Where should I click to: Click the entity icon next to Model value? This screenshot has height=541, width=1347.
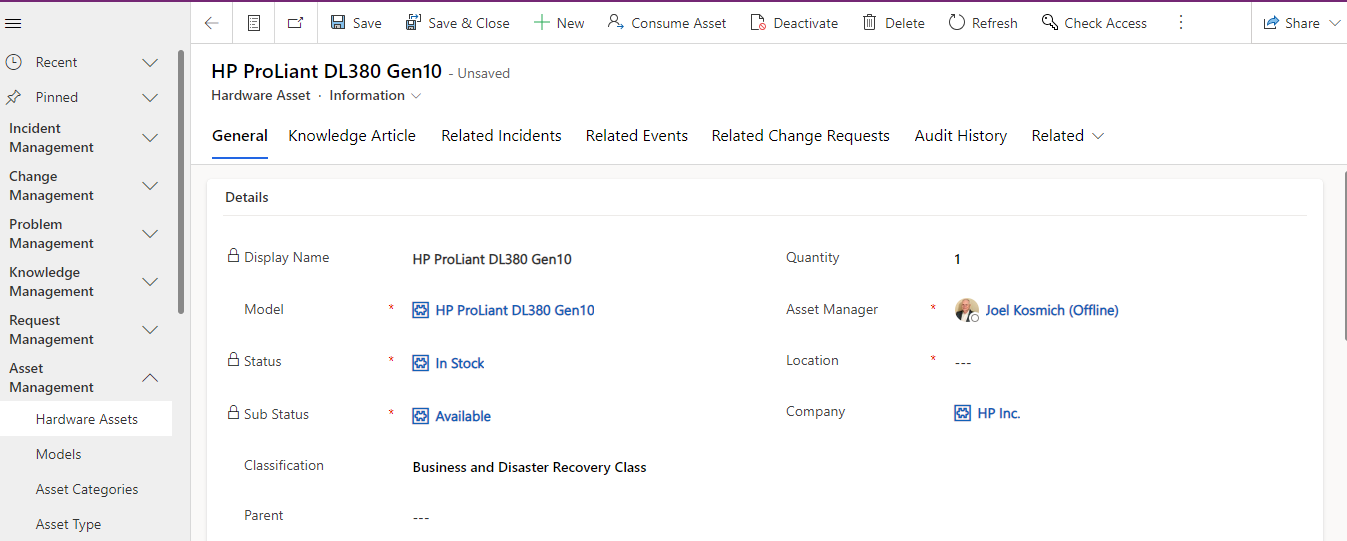421,310
